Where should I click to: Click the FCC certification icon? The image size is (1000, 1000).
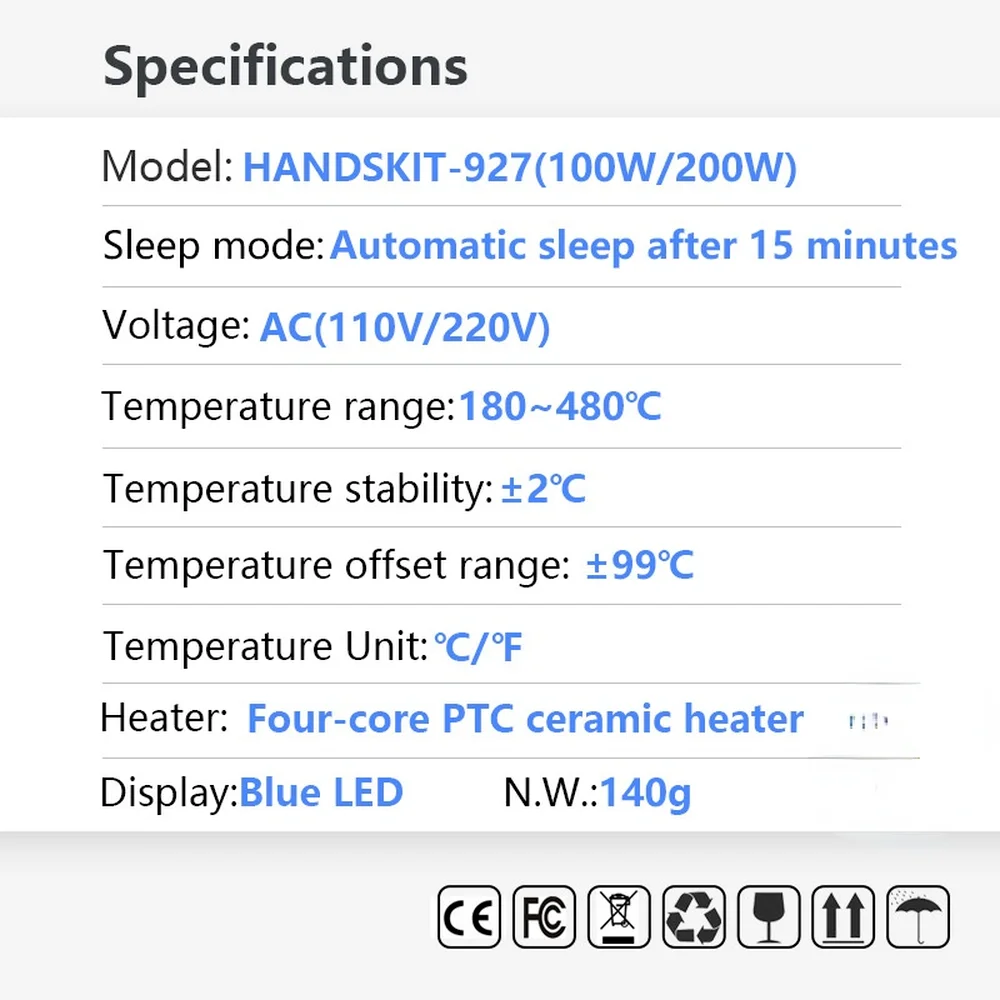pyautogui.click(x=544, y=916)
